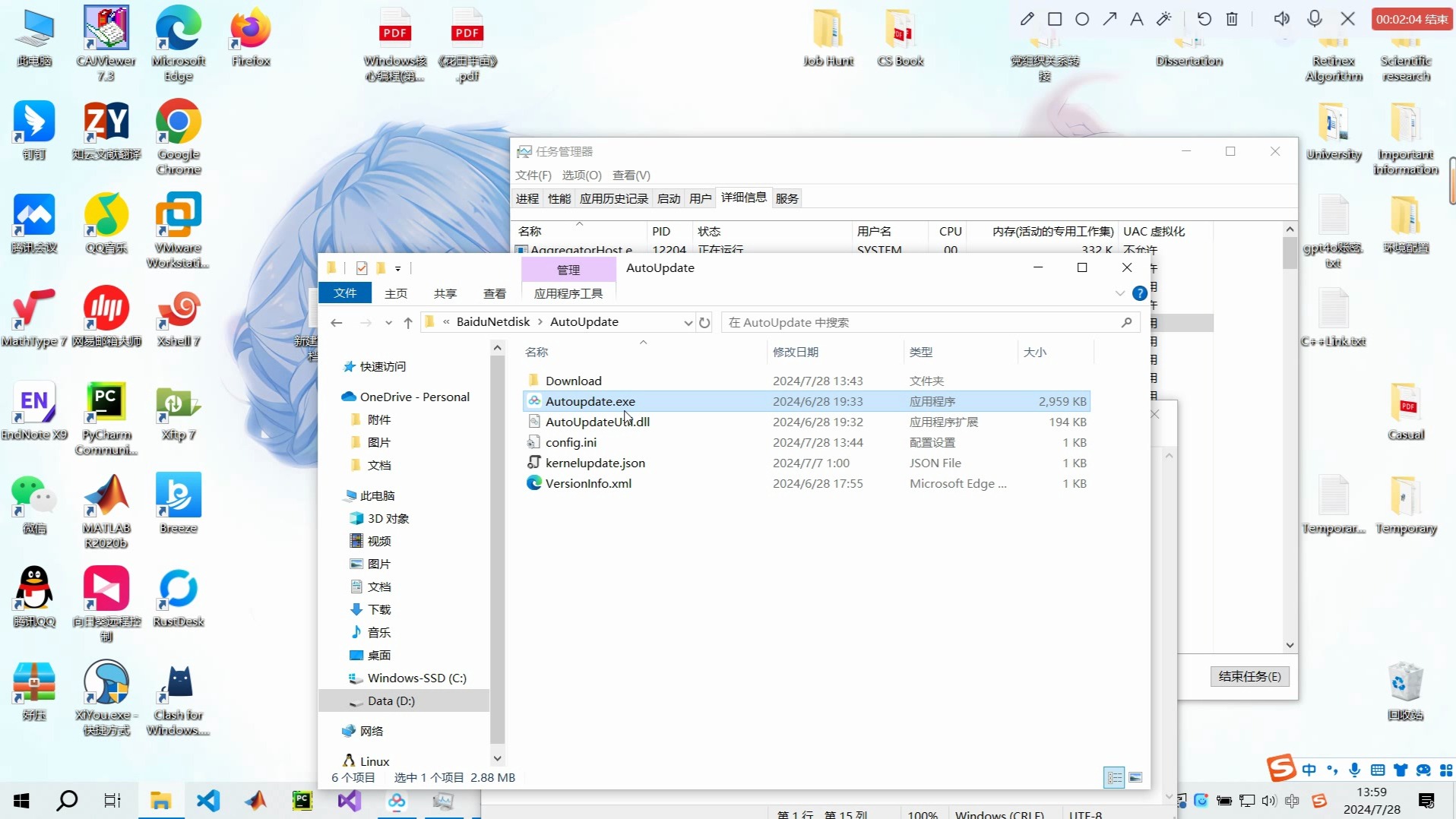Open Visual Studio from the taskbar
Screen dimensions: 1456x819
[x=350, y=800]
